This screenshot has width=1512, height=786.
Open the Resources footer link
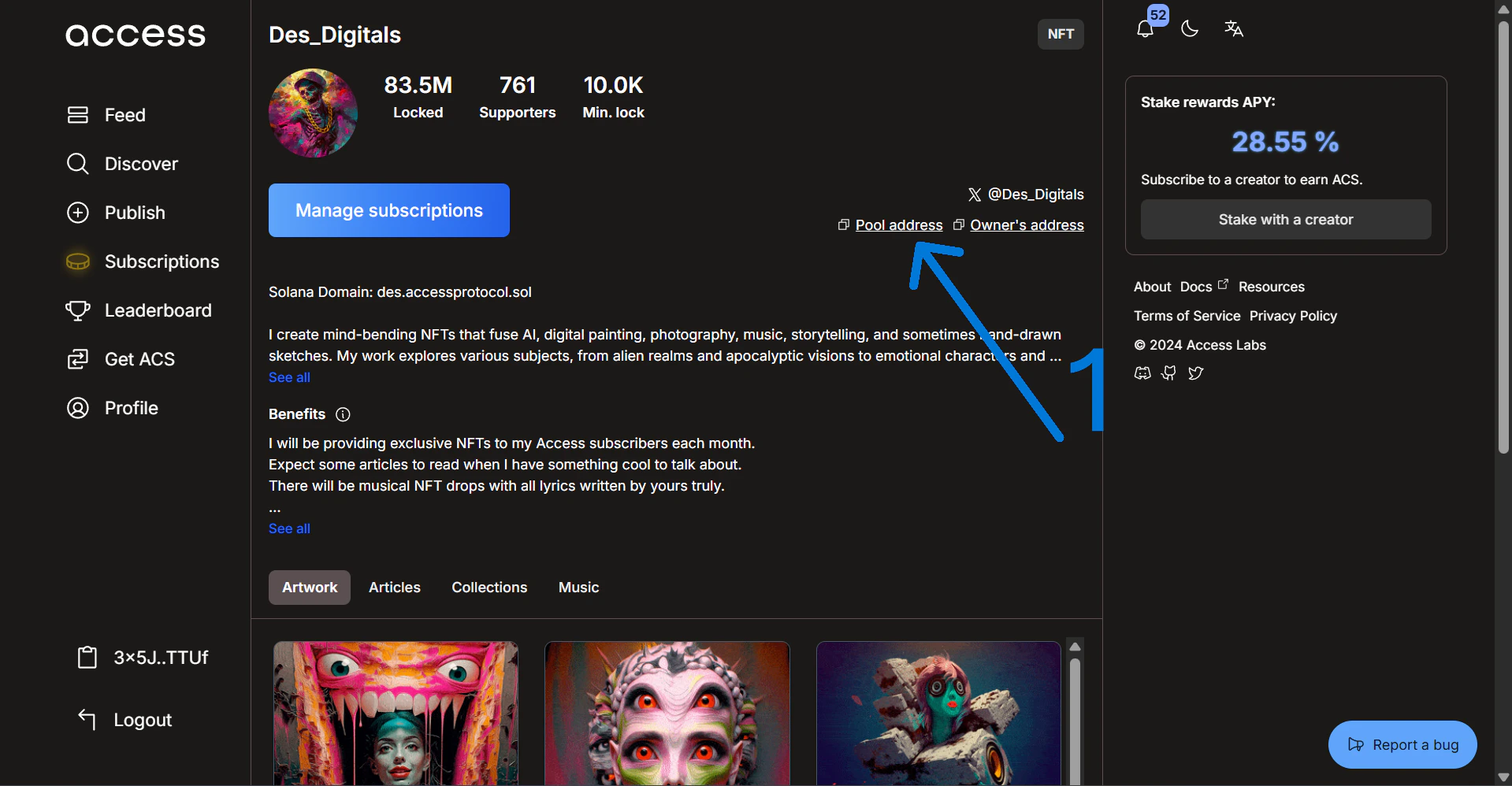pos(1272,287)
